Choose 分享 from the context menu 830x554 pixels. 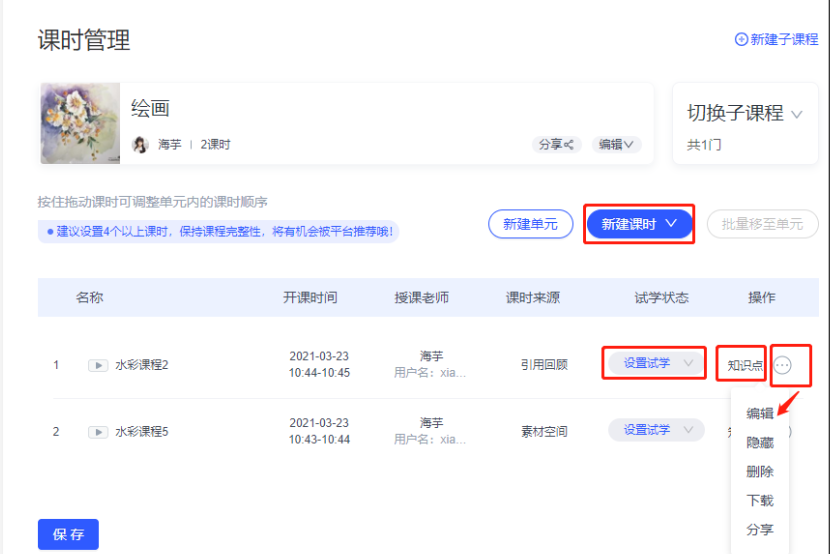coord(760,530)
